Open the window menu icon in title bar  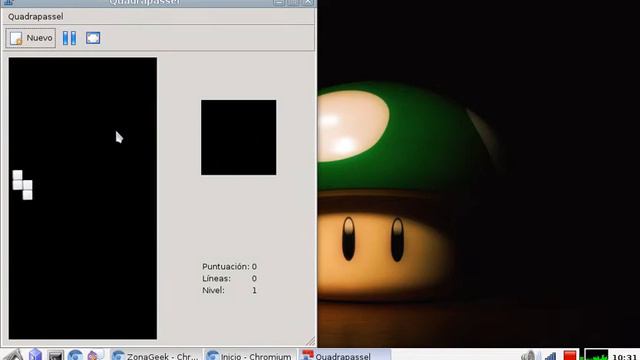click(x=9, y=2)
